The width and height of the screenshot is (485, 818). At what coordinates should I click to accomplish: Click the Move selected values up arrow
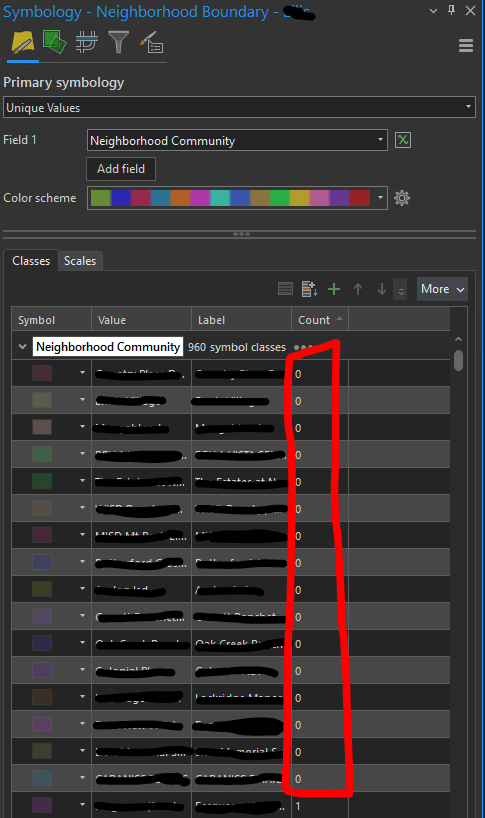pos(358,288)
